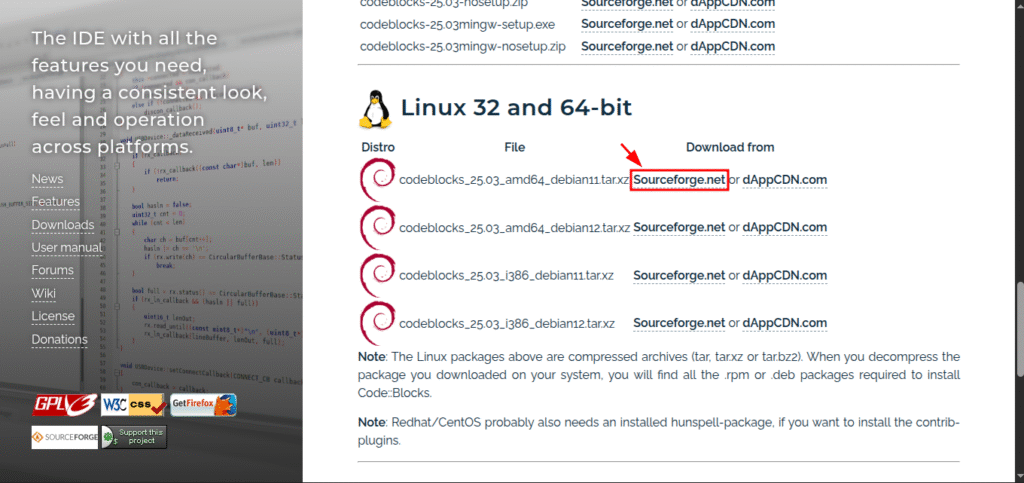Click the Tux penguin Linux icon
1024x483 pixels.
click(x=376, y=108)
